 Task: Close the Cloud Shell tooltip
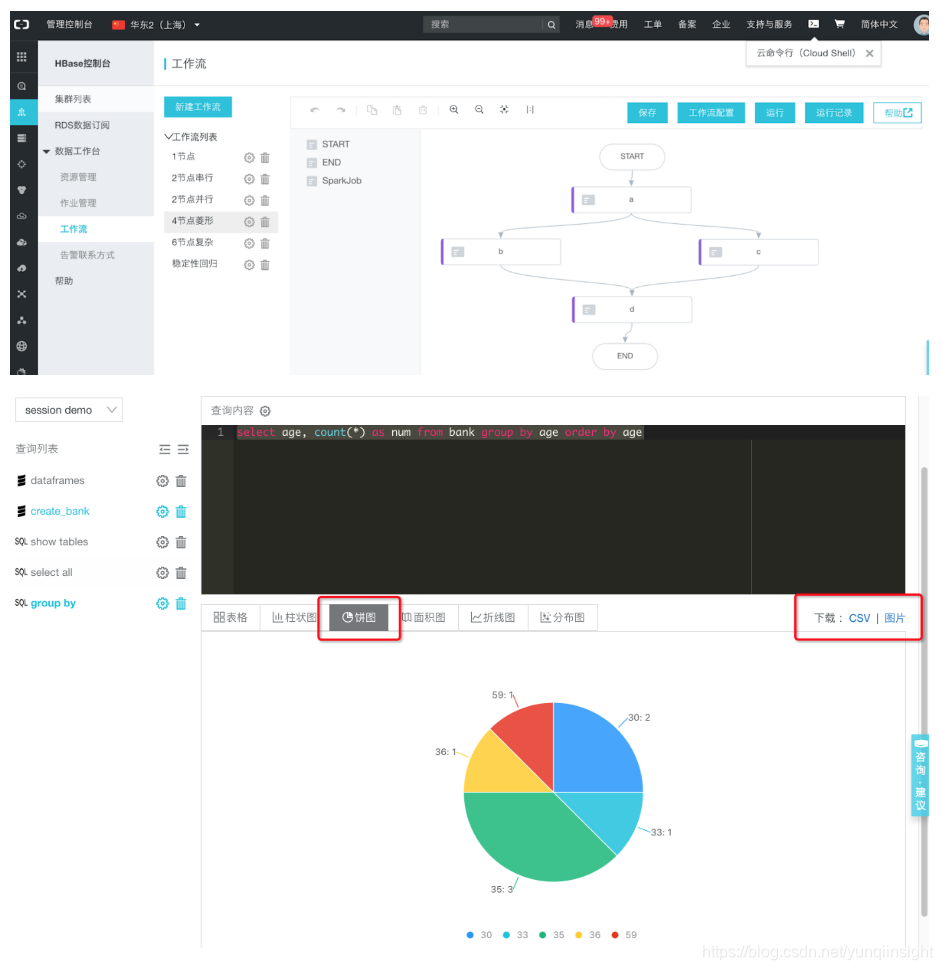coord(869,53)
